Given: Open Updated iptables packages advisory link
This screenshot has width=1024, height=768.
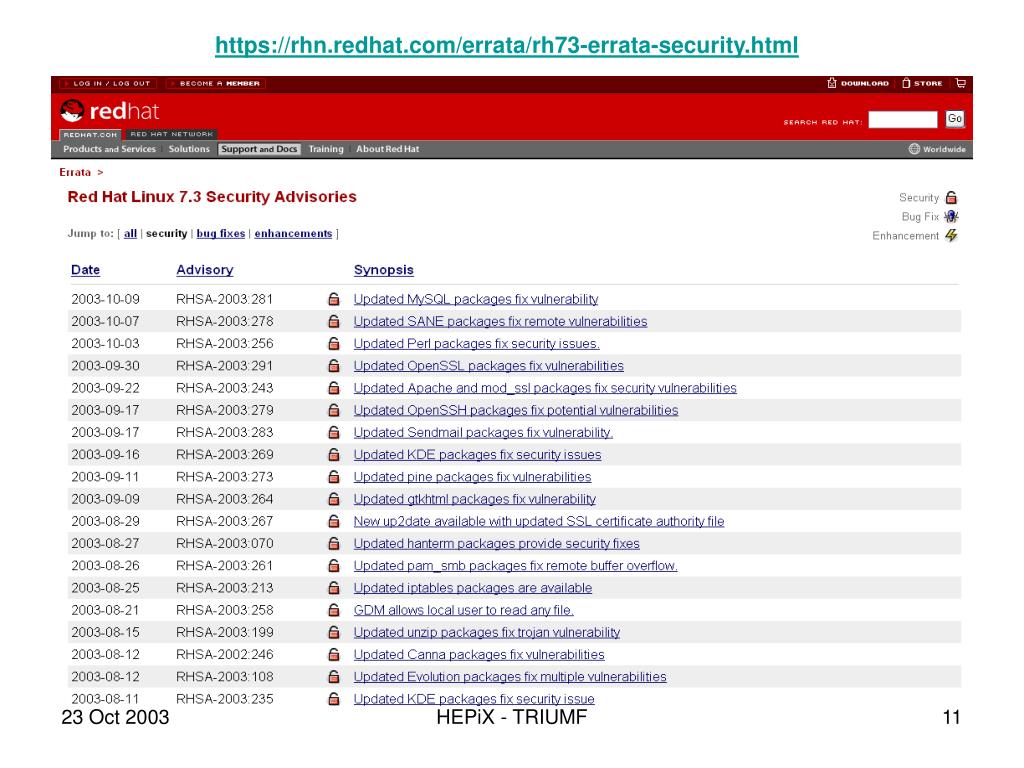Looking at the screenshot, I should point(473,588).
